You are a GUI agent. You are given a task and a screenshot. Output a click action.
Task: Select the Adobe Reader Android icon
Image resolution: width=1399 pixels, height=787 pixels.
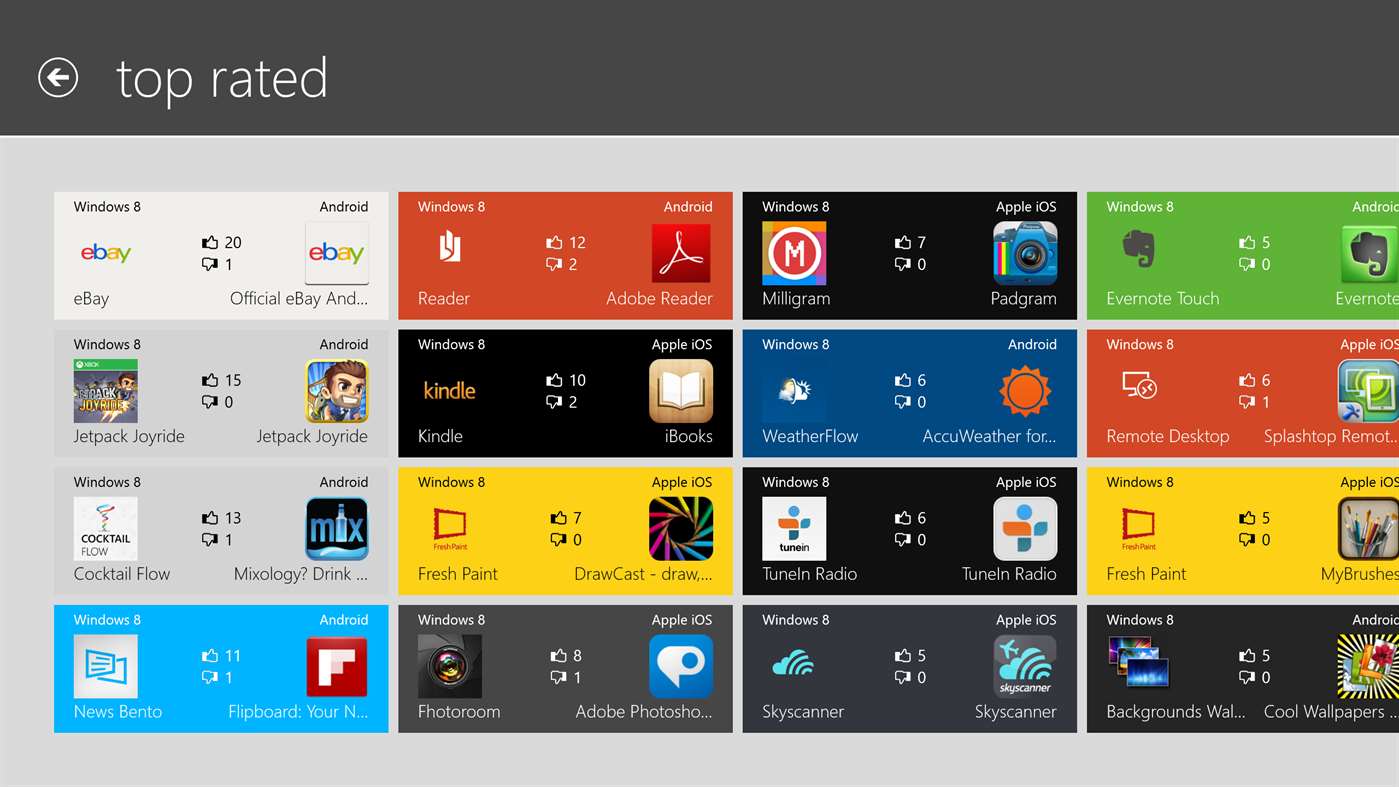click(681, 254)
